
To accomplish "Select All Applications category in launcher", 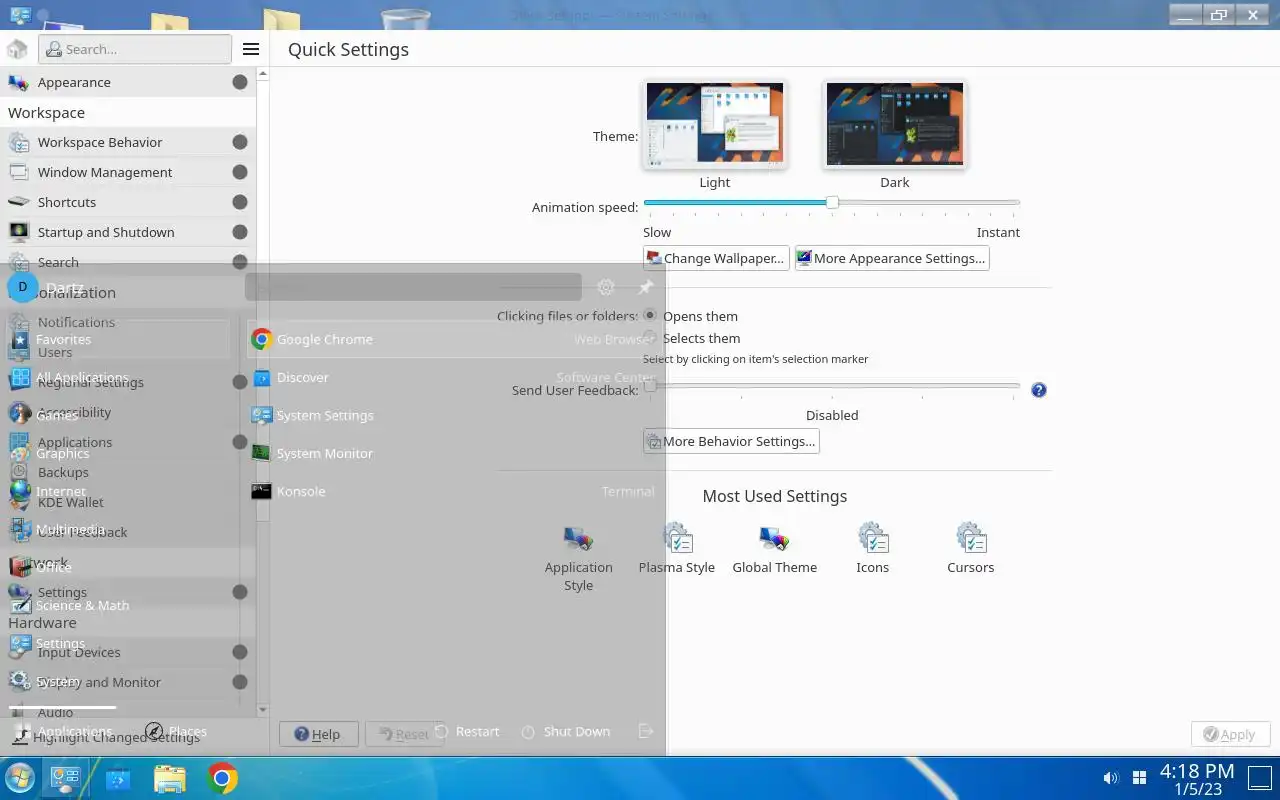I will [118, 378].
